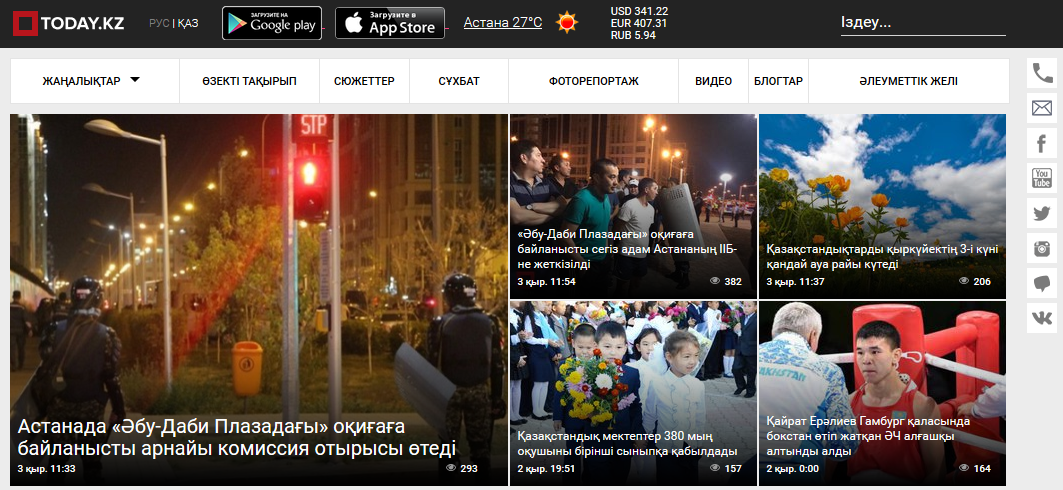Open the email envelope icon in sidebar
Image resolution: width=1063 pixels, height=490 pixels.
coord(1041,108)
